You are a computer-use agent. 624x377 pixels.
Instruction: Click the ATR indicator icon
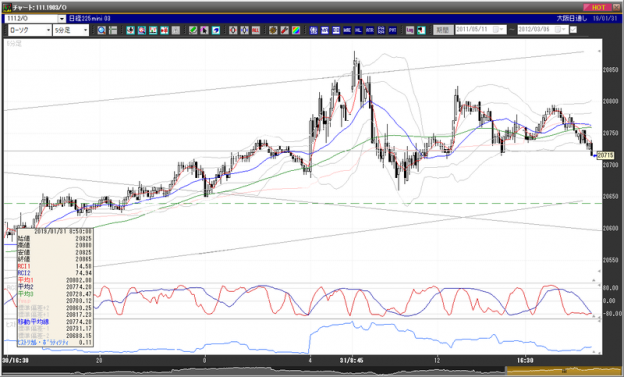[x=370, y=30]
